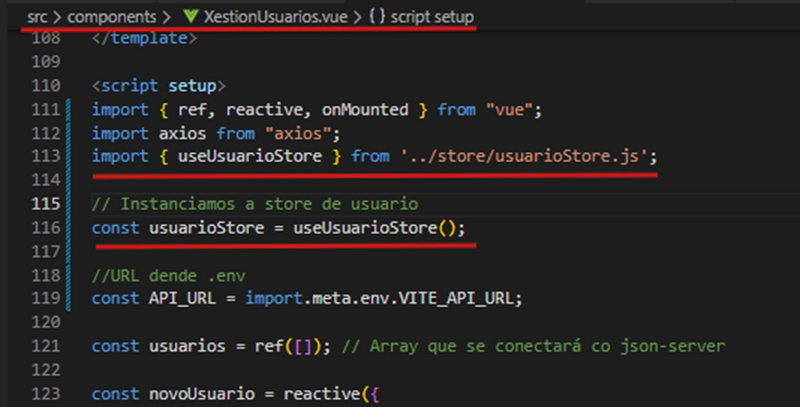Screen dimensions: 800x407
Task: Click 'reactive' in the vue import list
Action: tap(264, 109)
